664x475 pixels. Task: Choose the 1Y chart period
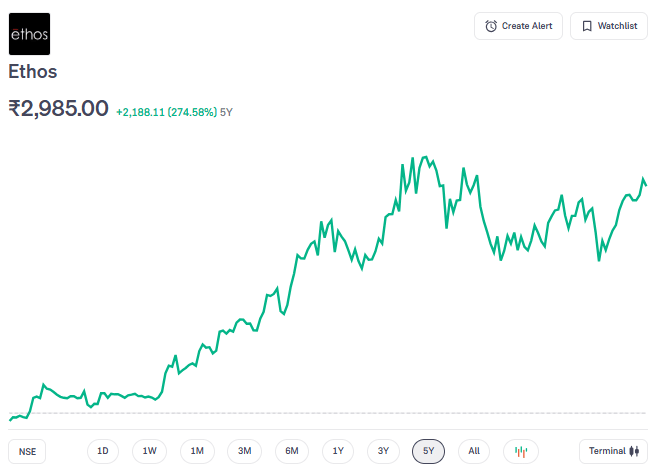click(x=338, y=451)
